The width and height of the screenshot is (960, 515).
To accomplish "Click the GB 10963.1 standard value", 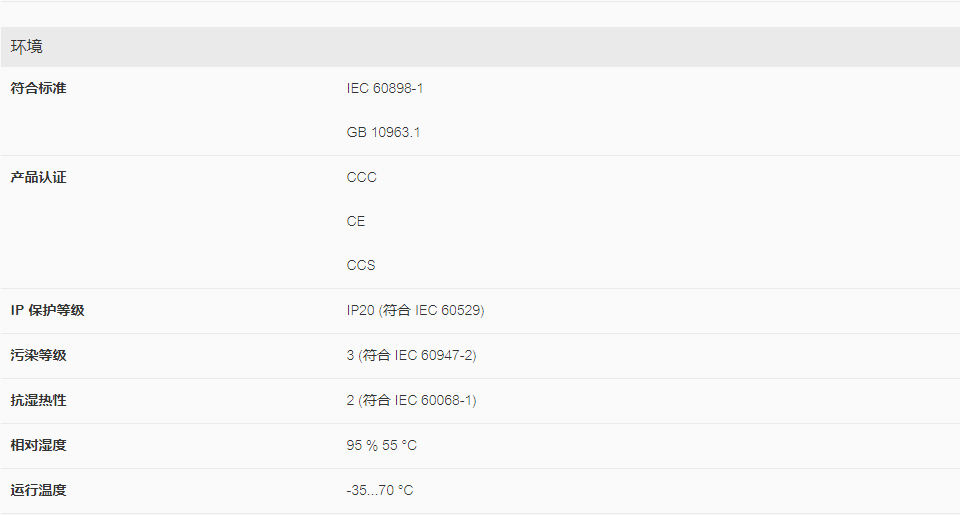I will coord(383,132).
